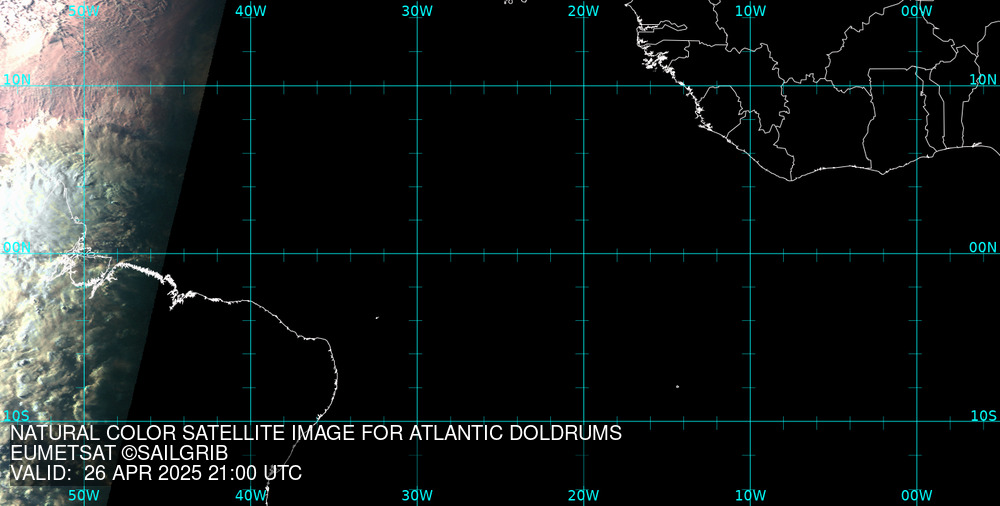Click the 00N latitude label on the left side
The height and width of the screenshot is (506, 1000).
coord(17,248)
